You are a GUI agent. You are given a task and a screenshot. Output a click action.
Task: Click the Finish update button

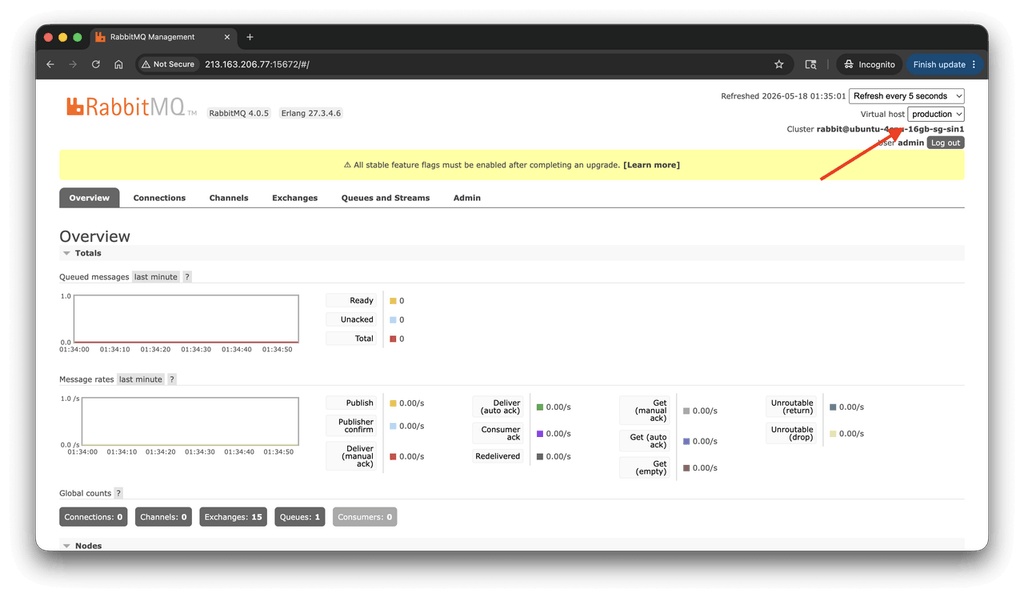(x=944, y=64)
